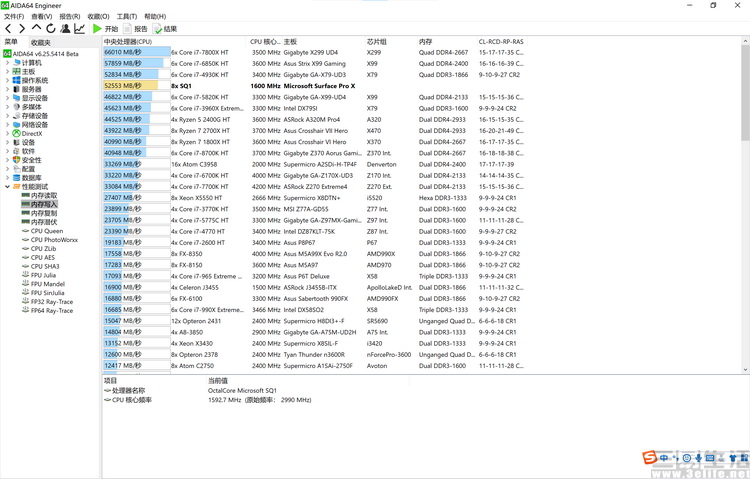Click the results list vertical scrollbar thumb
The image size is (750, 479).
(x=745, y=92)
